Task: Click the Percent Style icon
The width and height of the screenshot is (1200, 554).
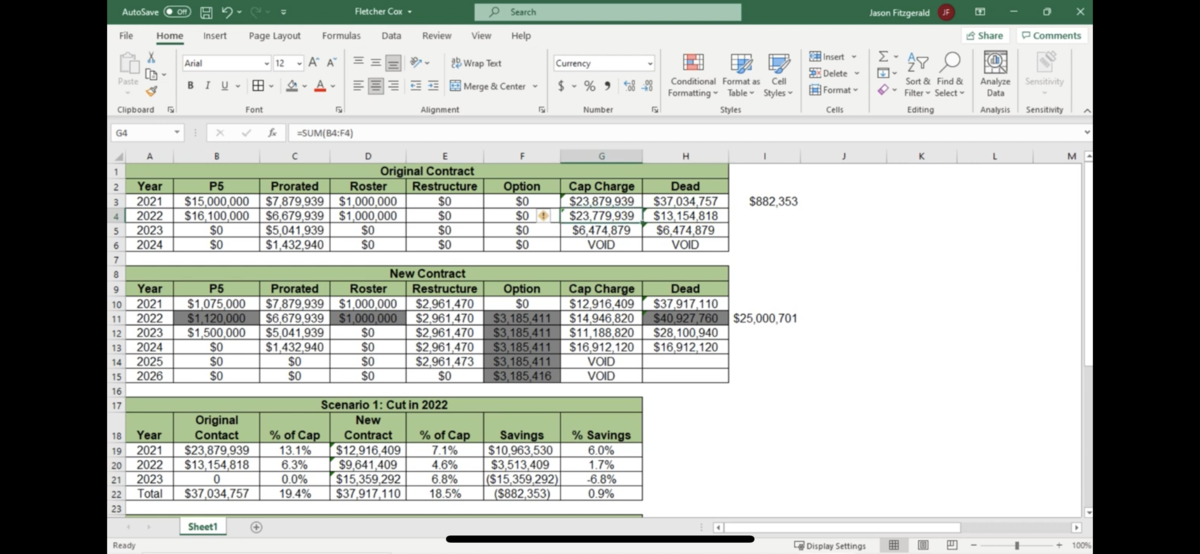Action: click(590, 87)
